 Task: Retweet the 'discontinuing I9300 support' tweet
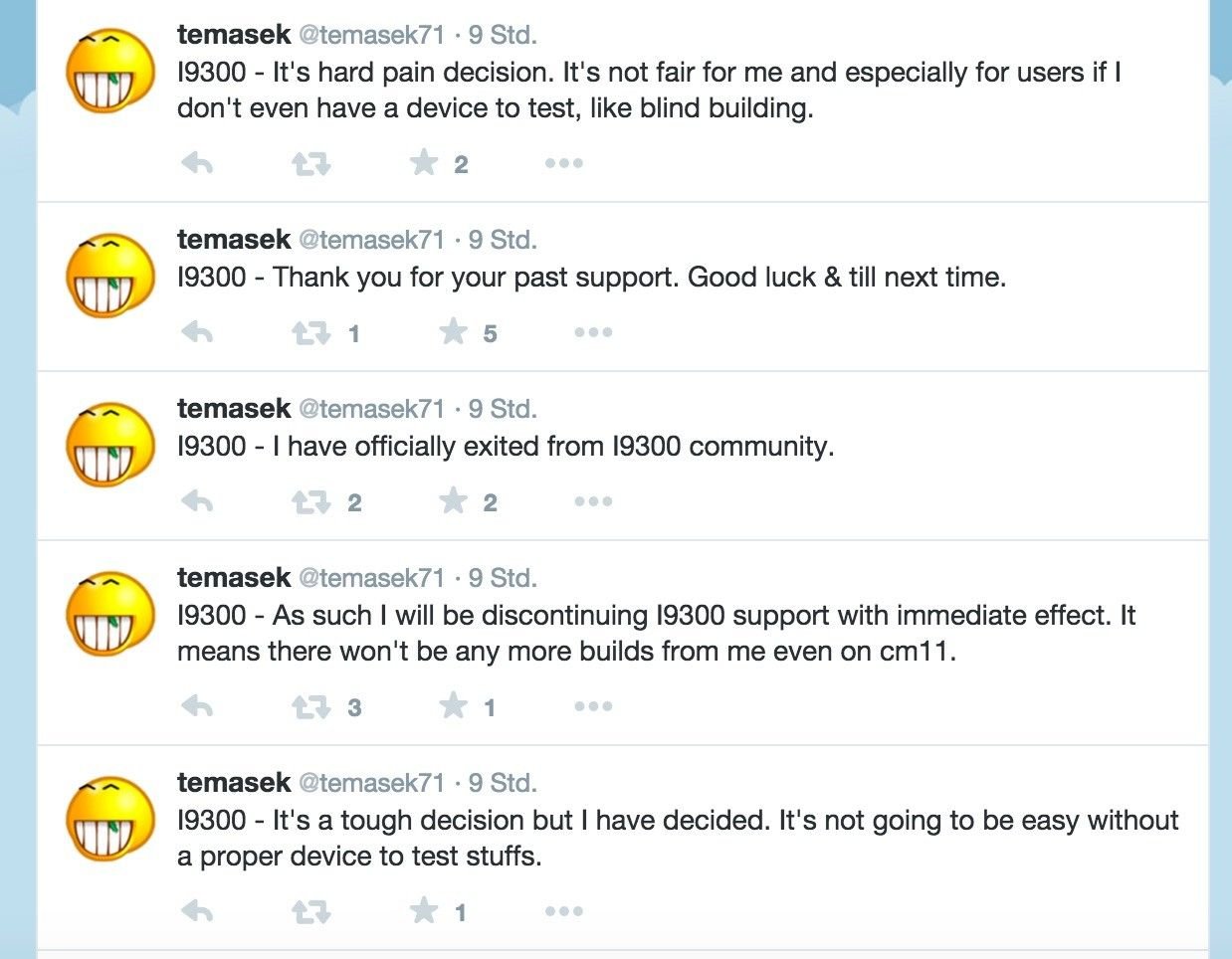click(x=311, y=706)
